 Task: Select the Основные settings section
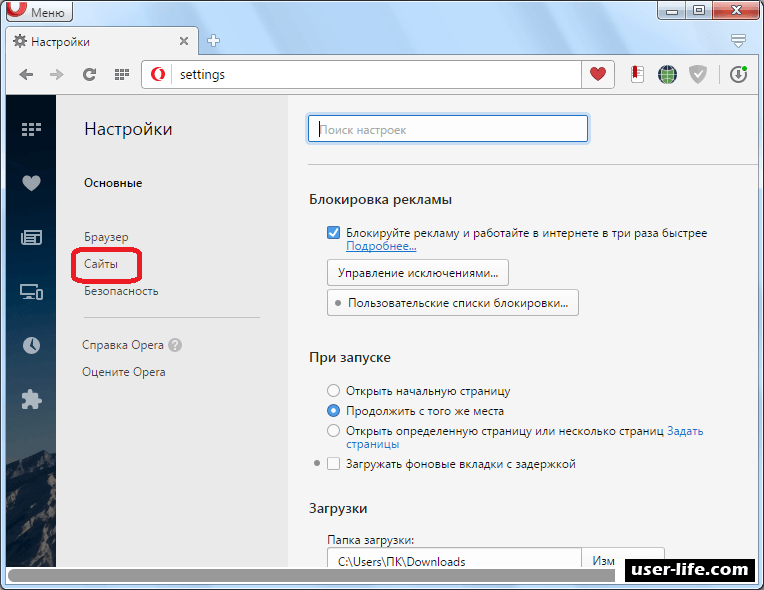(113, 183)
